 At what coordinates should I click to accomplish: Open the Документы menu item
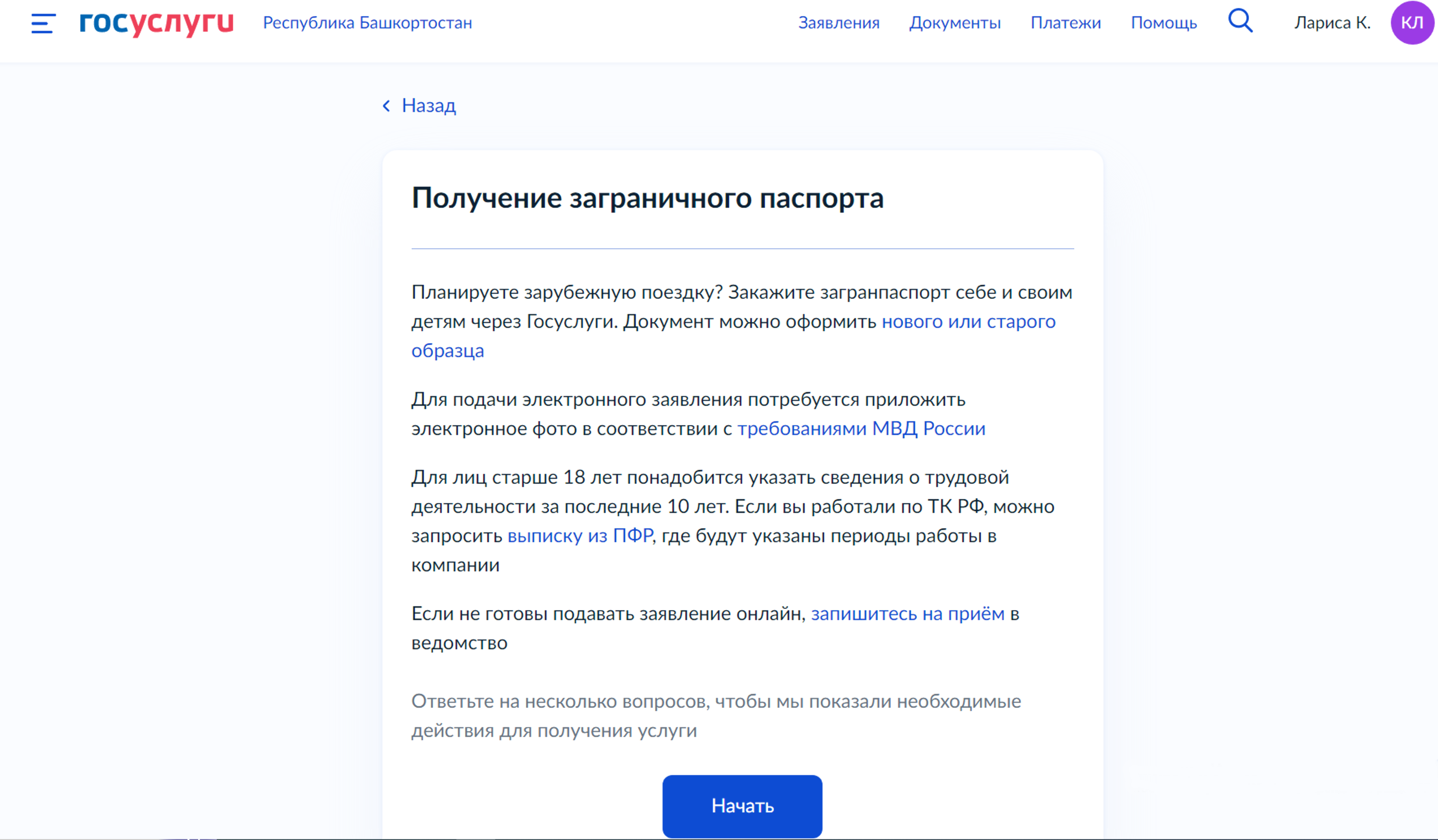point(954,23)
